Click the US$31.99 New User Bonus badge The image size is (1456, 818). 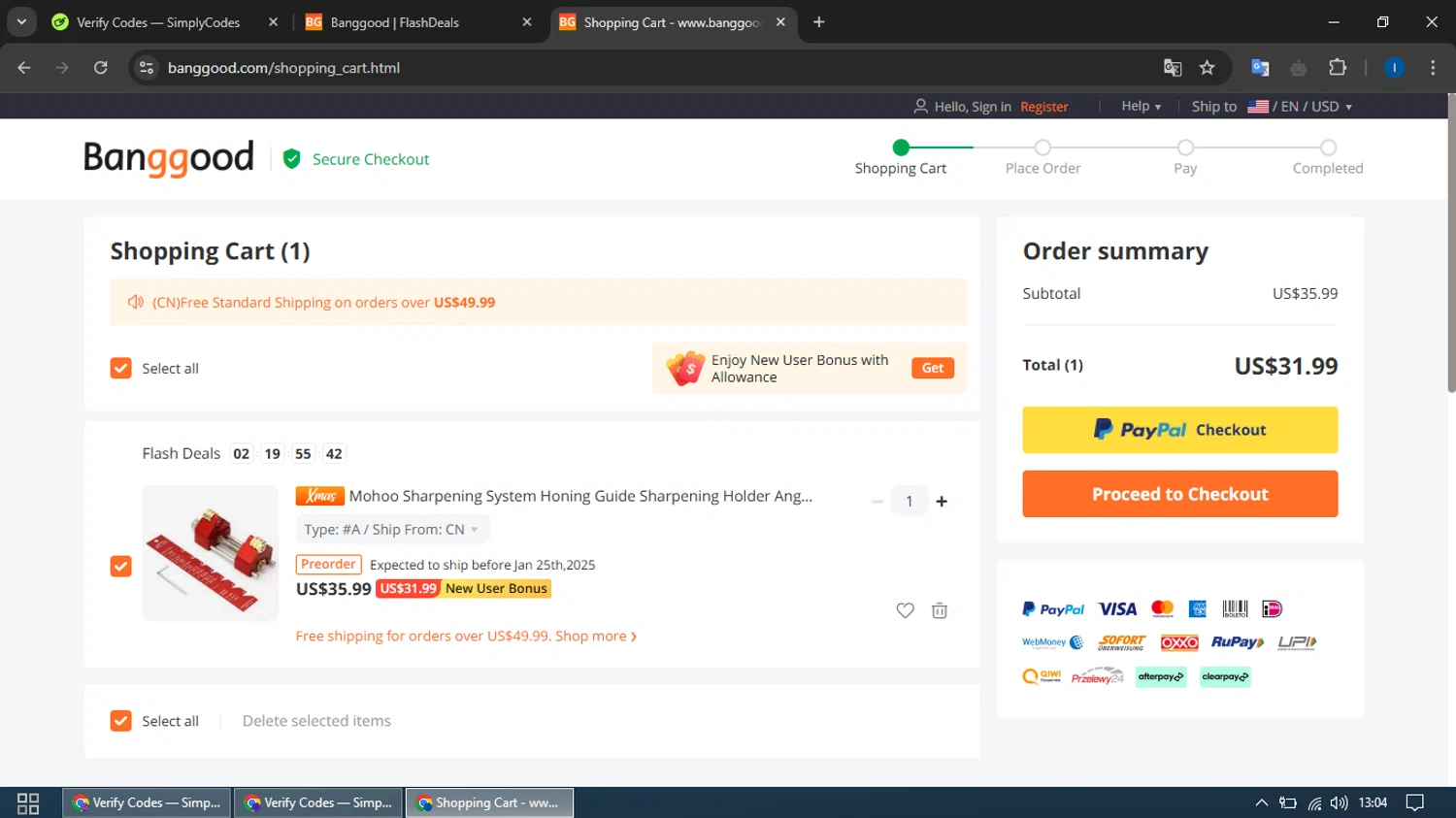click(463, 589)
